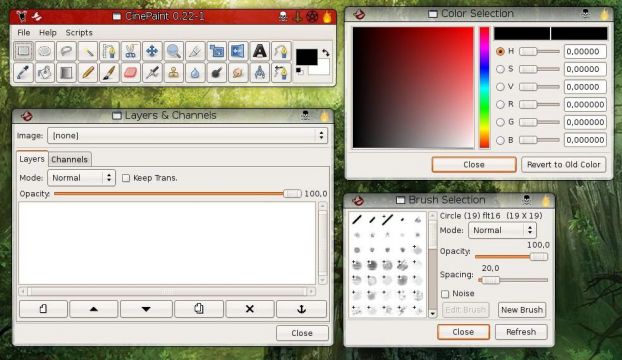Select the Dodge/Burn tool
The width and height of the screenshot is (622, 360).
pos(217,73)
